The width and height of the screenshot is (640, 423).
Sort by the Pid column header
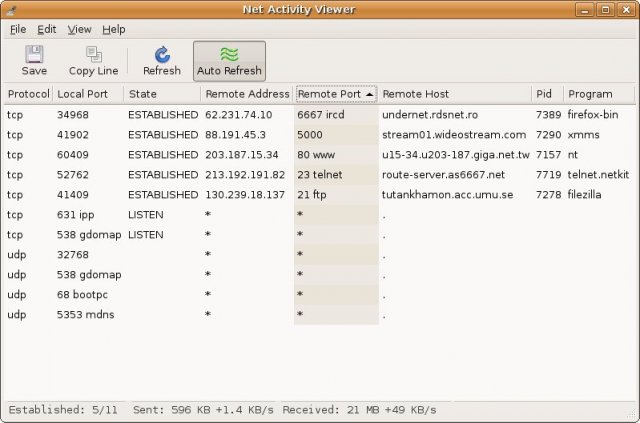[x=548, y=94]
